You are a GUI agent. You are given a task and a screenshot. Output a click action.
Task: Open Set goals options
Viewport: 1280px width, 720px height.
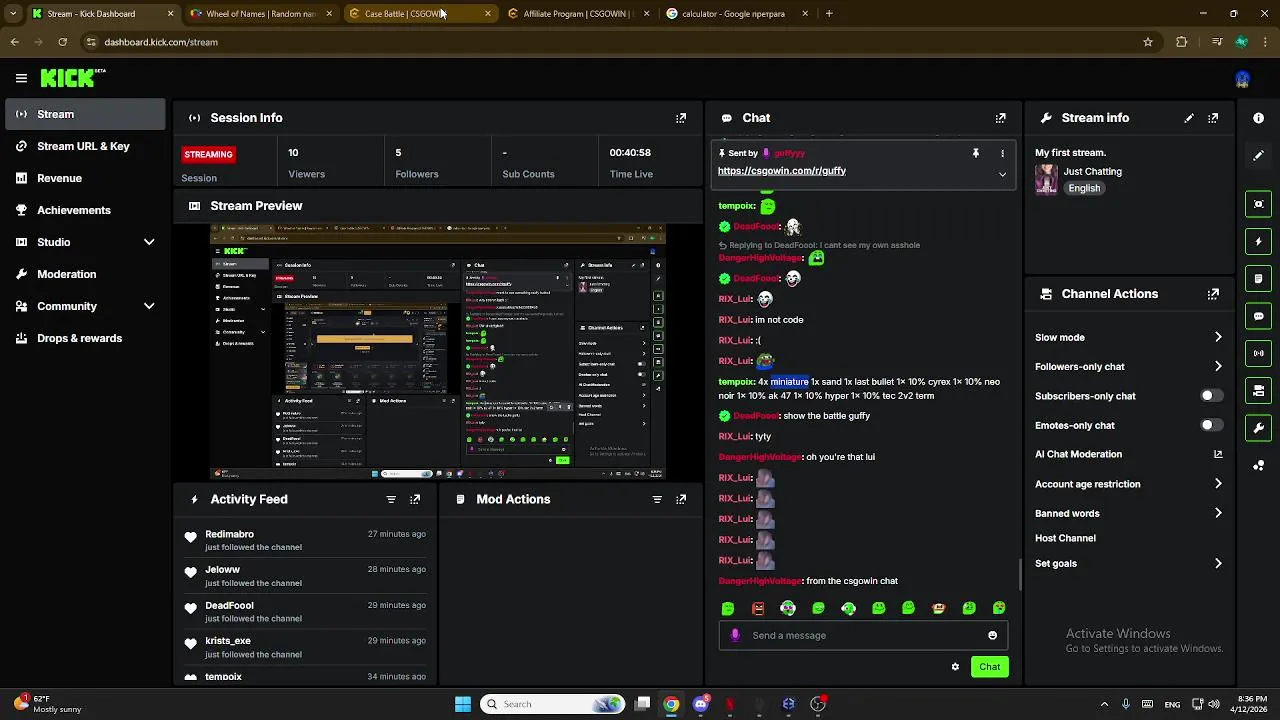(x=1128, y=563)
